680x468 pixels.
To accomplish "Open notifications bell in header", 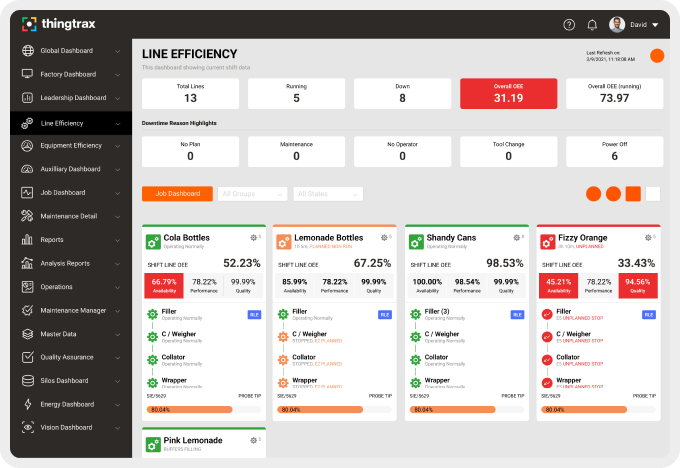I will pos(592,24).
